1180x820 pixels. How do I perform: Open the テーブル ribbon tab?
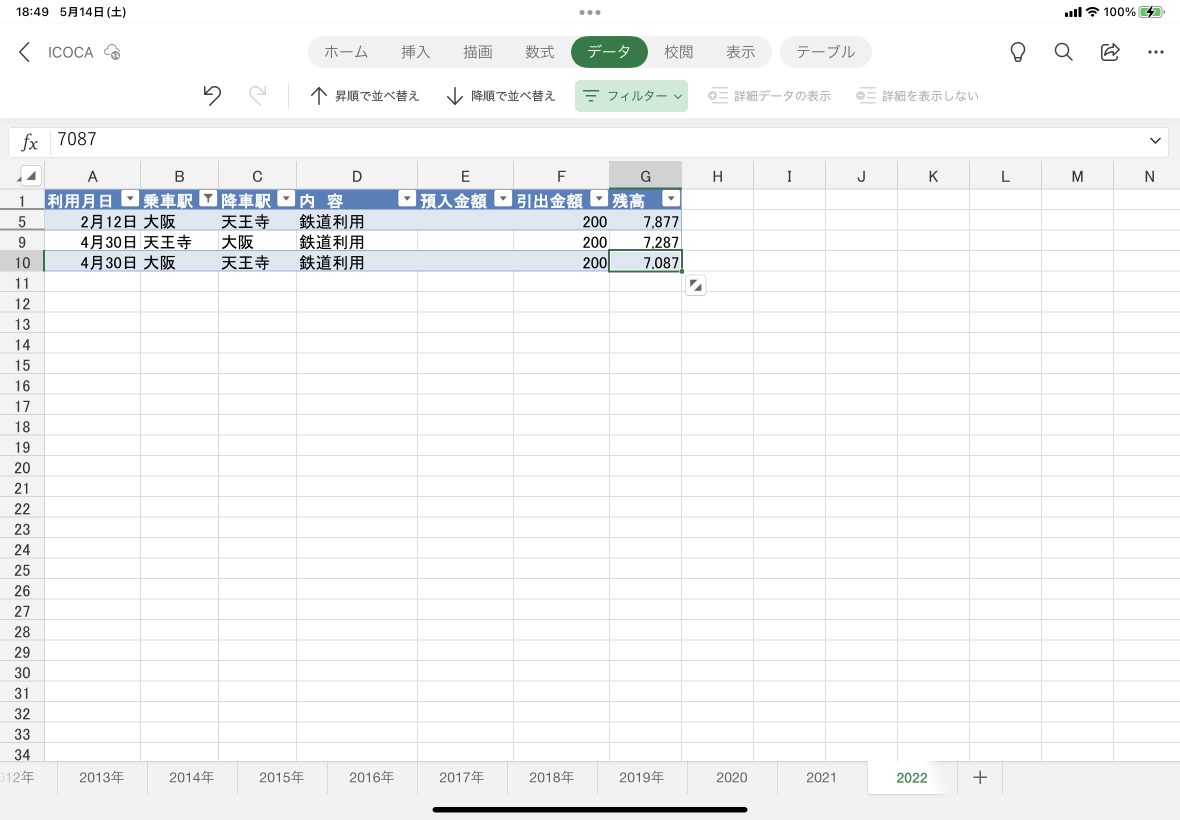826,52
